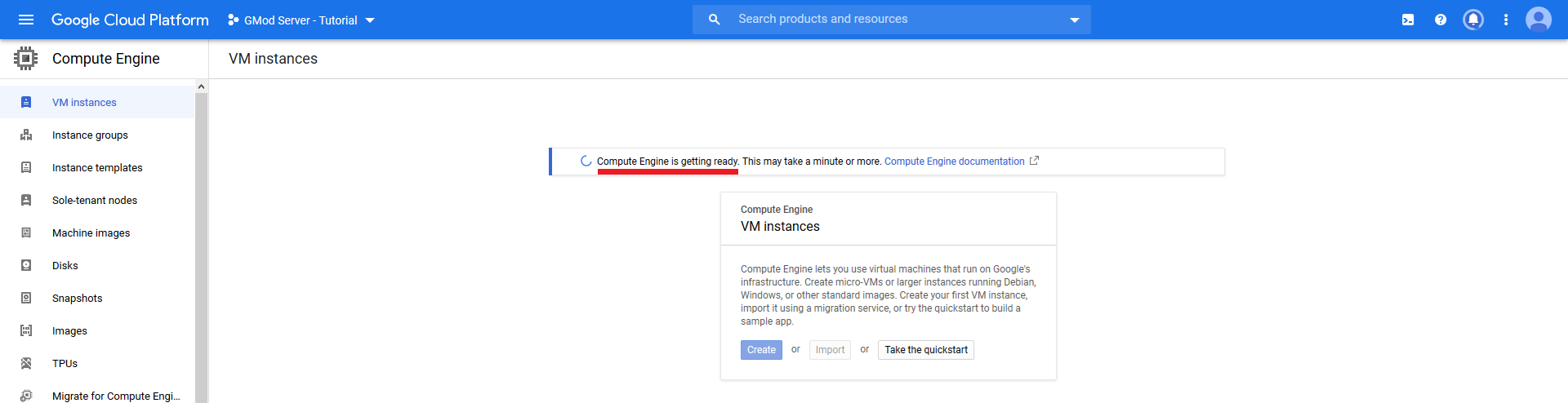Screen dimensions: 1568x403
Task: Expand the search bar dropdown arrow
Action: [x=1075, y=20]
